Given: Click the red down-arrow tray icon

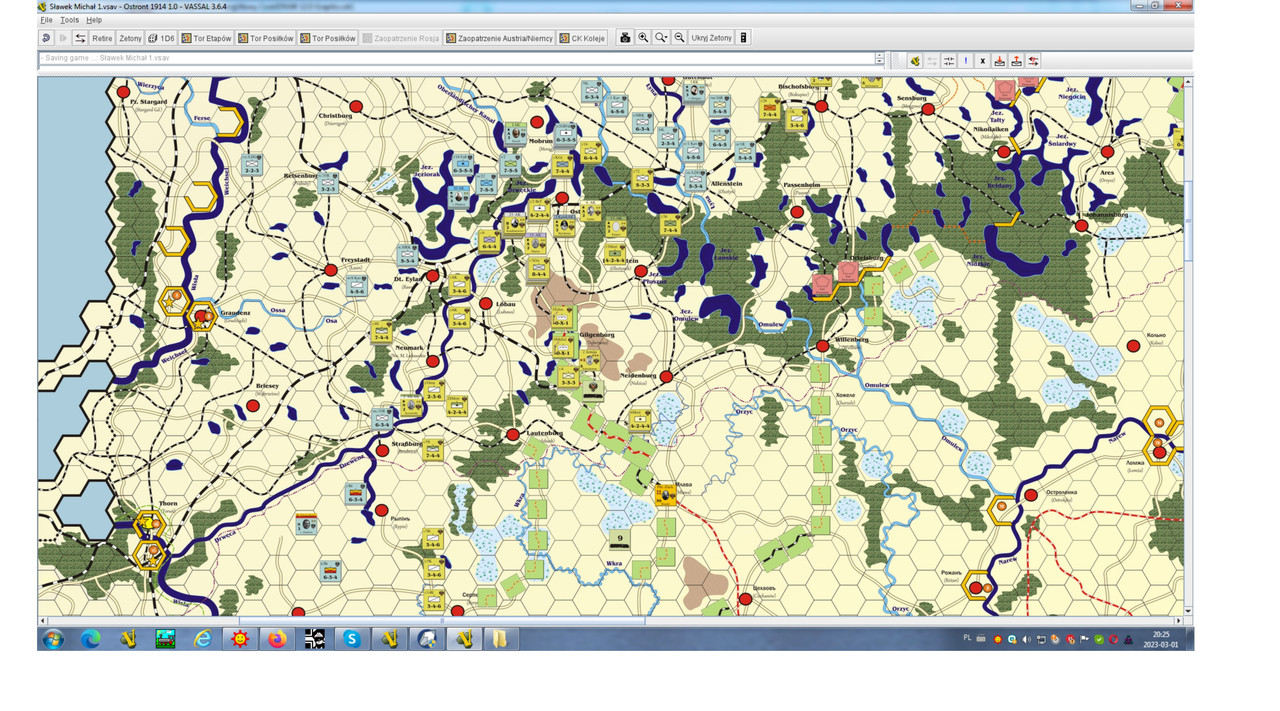Looking at the screenshot, I should (1000, 61).
